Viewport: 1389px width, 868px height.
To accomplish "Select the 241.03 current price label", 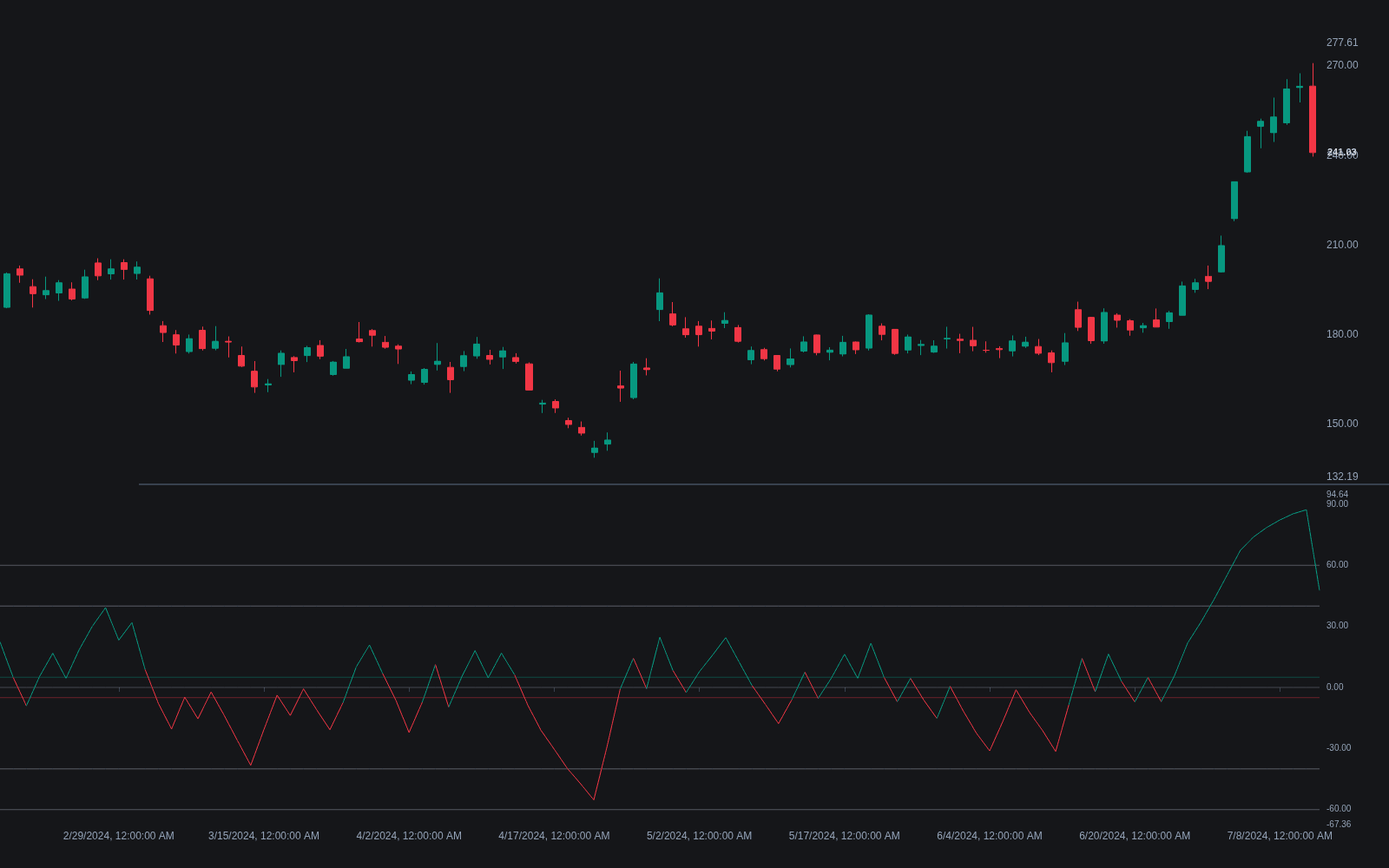I will click(x=1342, y=153).
